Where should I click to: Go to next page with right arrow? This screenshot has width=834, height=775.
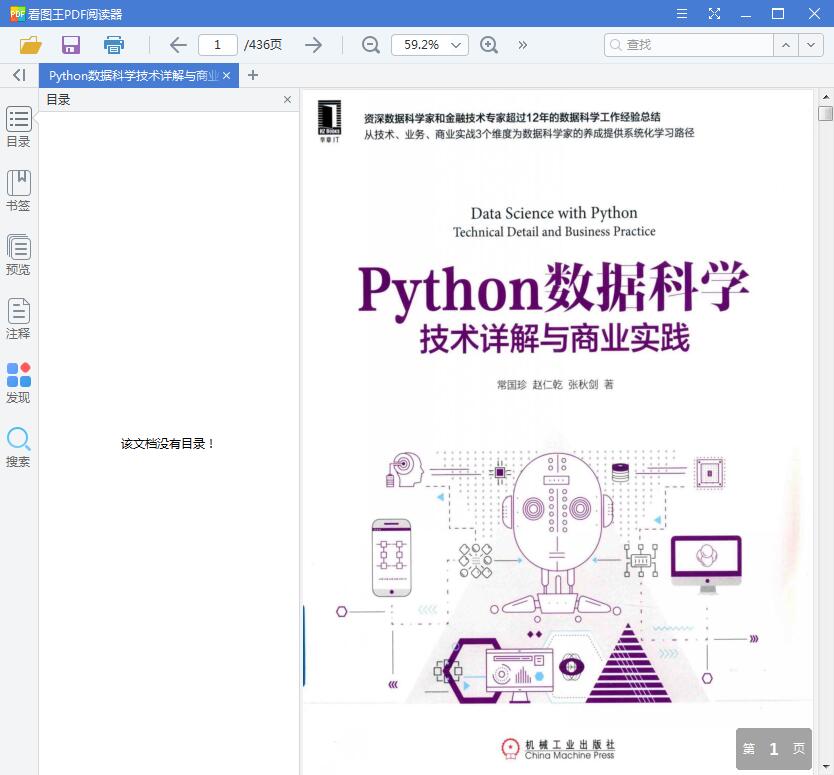[314, 45]
